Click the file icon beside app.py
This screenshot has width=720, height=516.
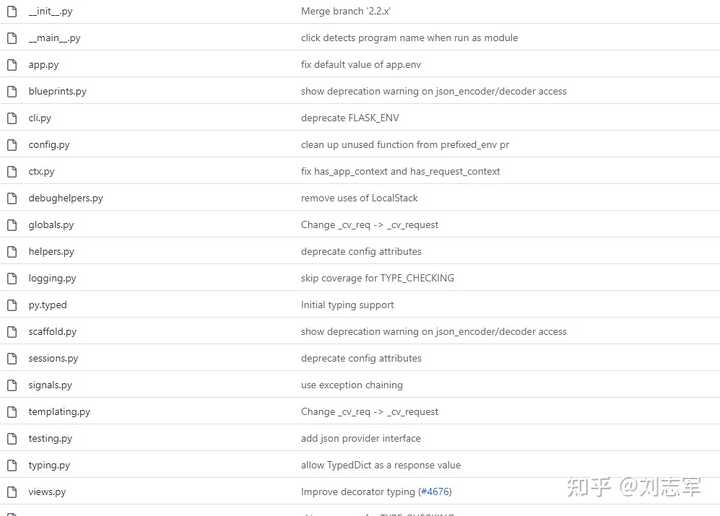tap(12, 65)
